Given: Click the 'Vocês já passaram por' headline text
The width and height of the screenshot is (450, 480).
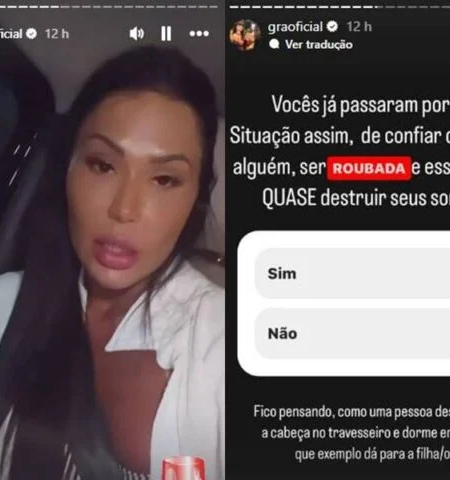Looking at the screenshot, I should (361, 105).
